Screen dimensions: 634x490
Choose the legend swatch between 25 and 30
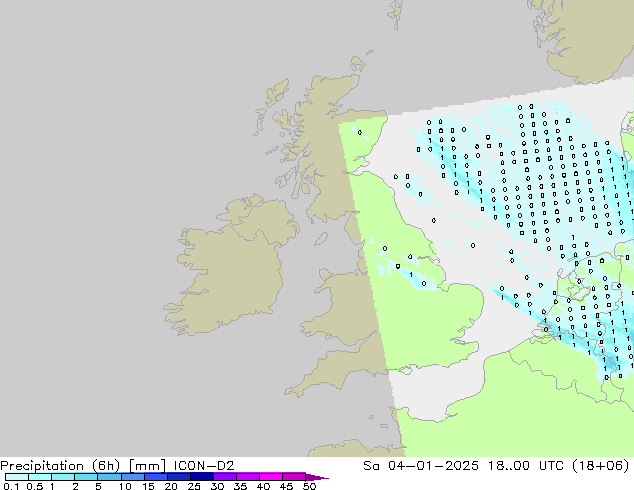click(x=202, y=477)
